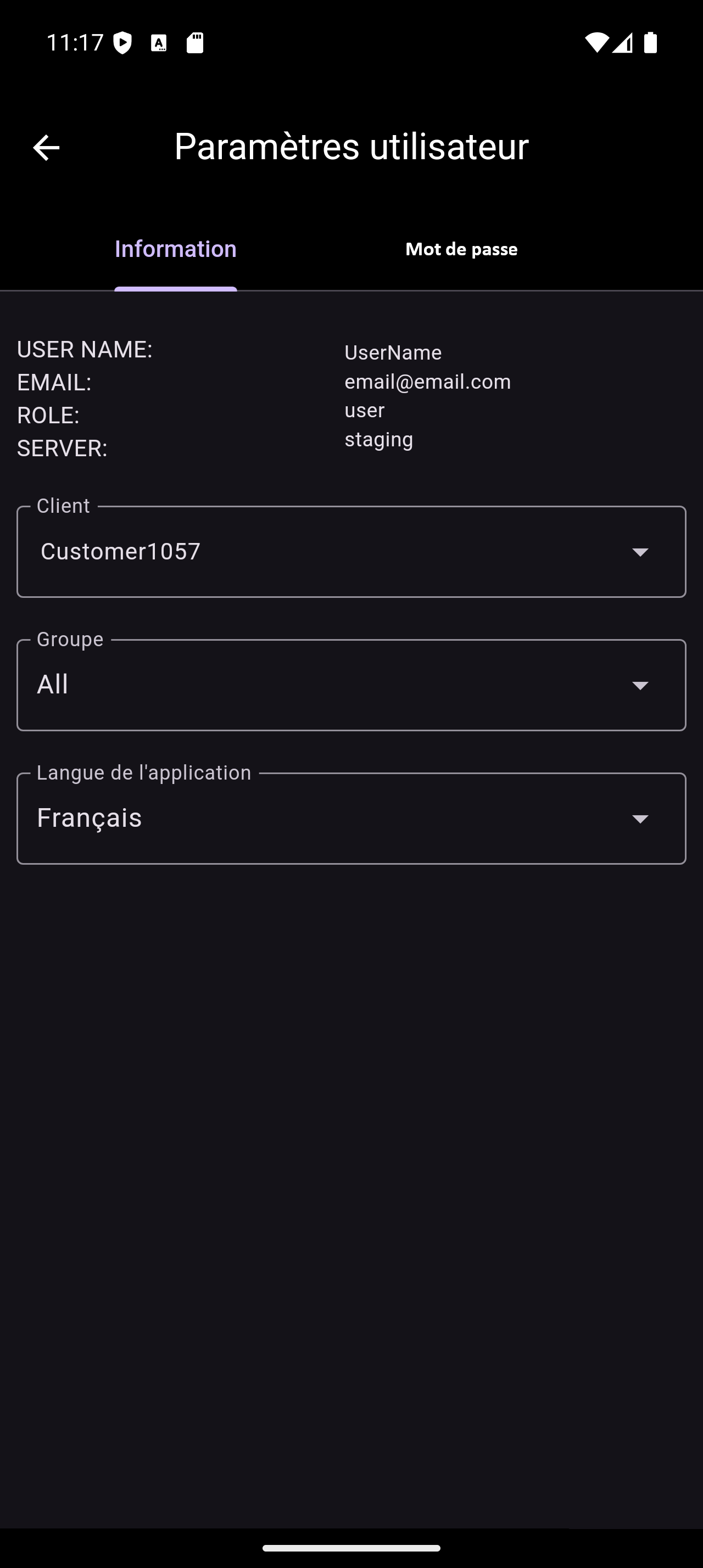Tap the play protect shield icon
Viewport: 703px width, 1568px height.
point(123,43)
